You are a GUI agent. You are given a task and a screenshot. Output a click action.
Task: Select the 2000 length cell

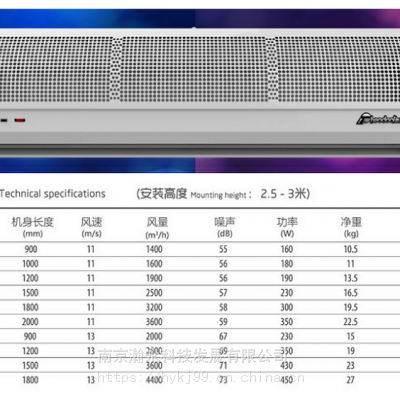point(30,322)
